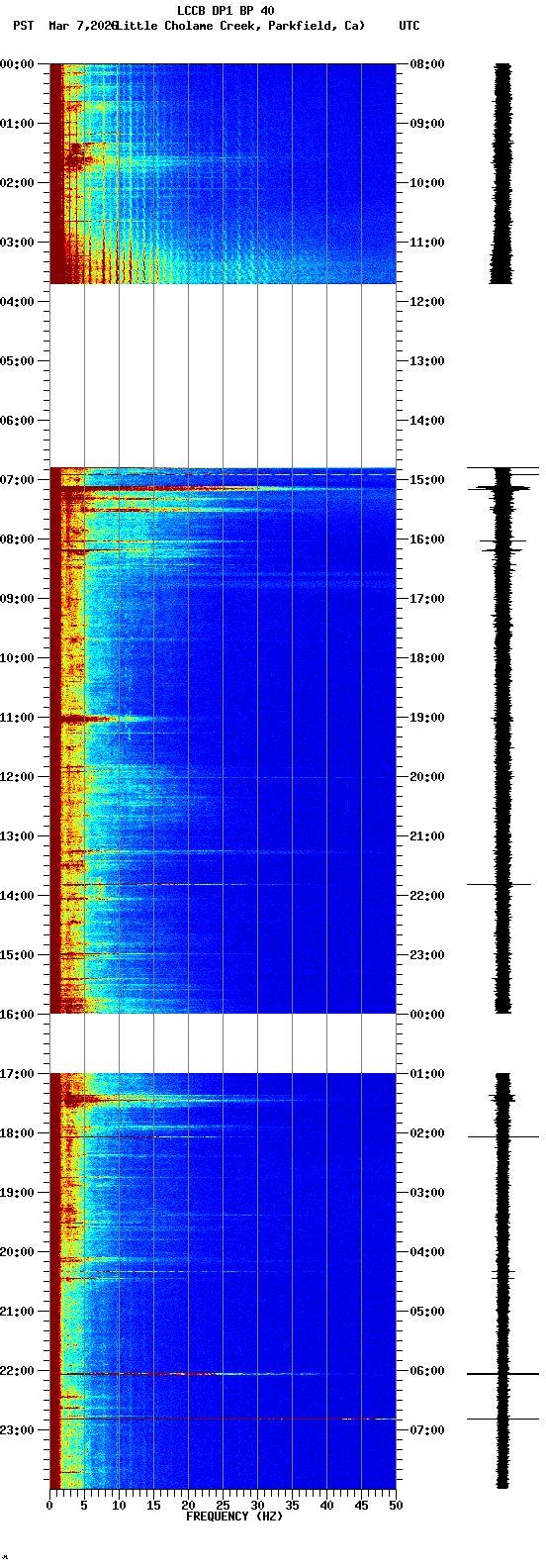Click the 01:00 UTC time label on right axis
Screen dimensions: 546x1568
click(x=428, y=1074)
